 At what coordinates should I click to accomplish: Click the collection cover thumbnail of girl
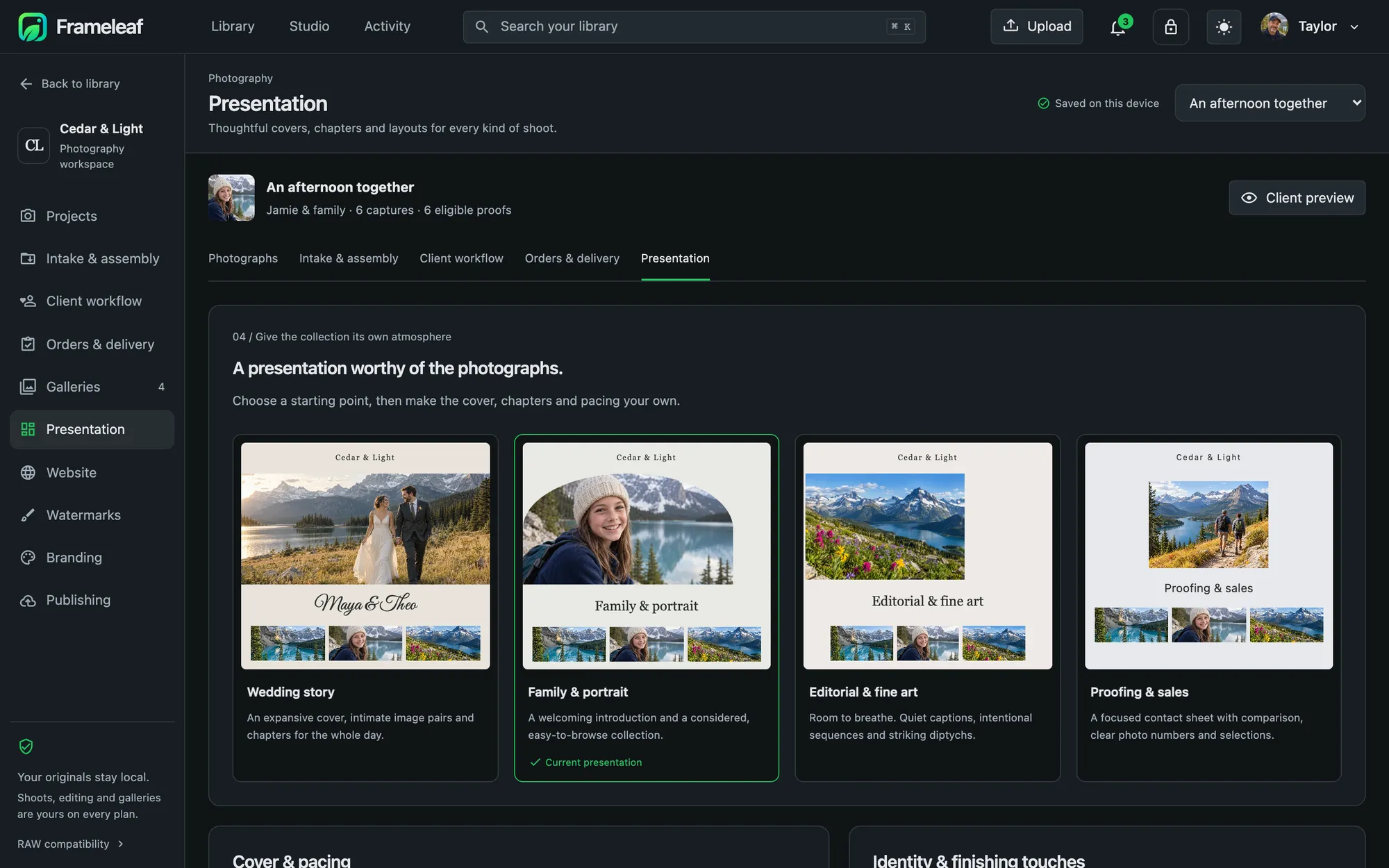(231, 198)
